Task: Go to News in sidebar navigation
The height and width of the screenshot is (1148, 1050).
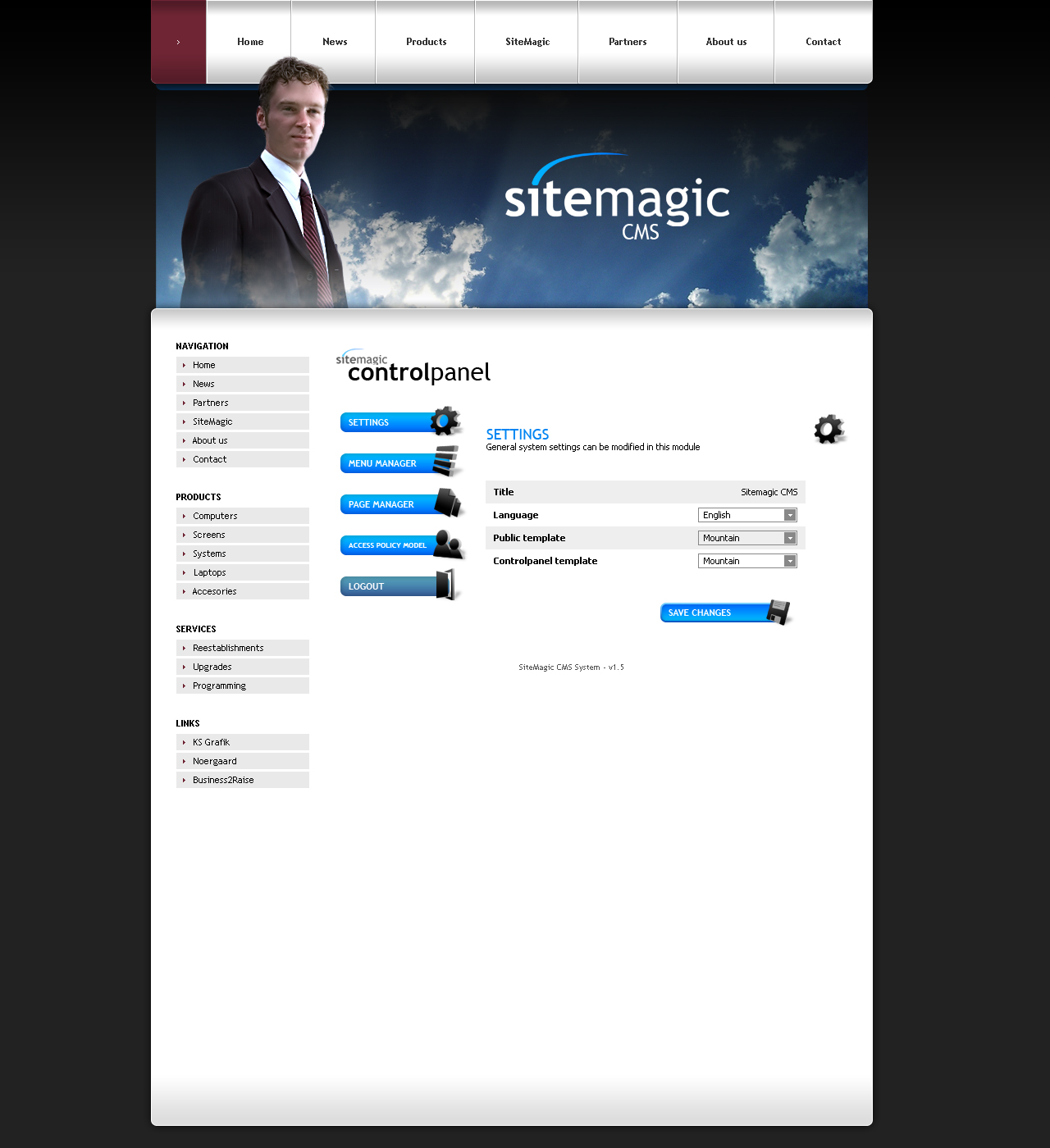Action: [x=243, y=384]
